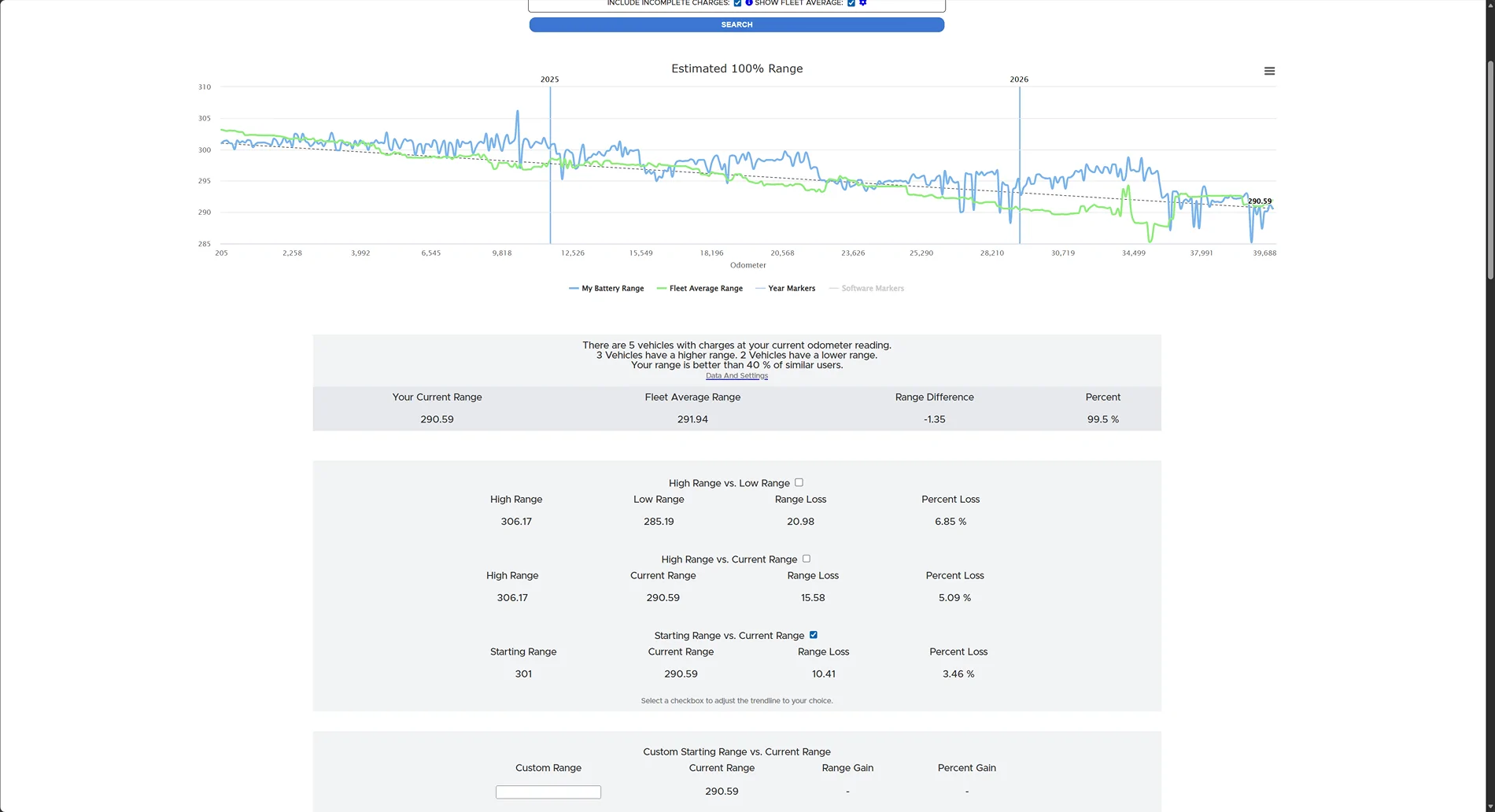Screen dimensions: 1495x812
Task: Toggle Fleet Average Range legend series
Action: tap(700, 289)
